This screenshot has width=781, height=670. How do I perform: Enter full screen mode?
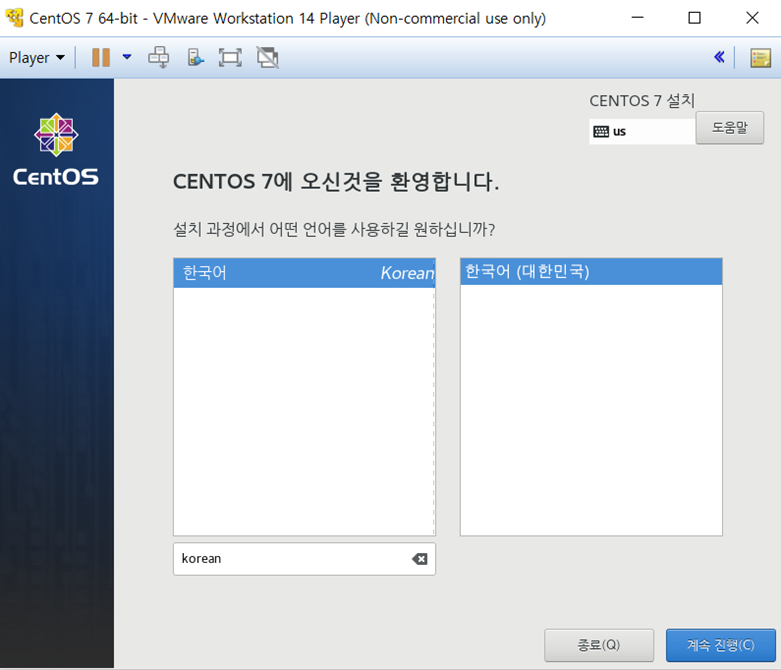pos(230,57)
